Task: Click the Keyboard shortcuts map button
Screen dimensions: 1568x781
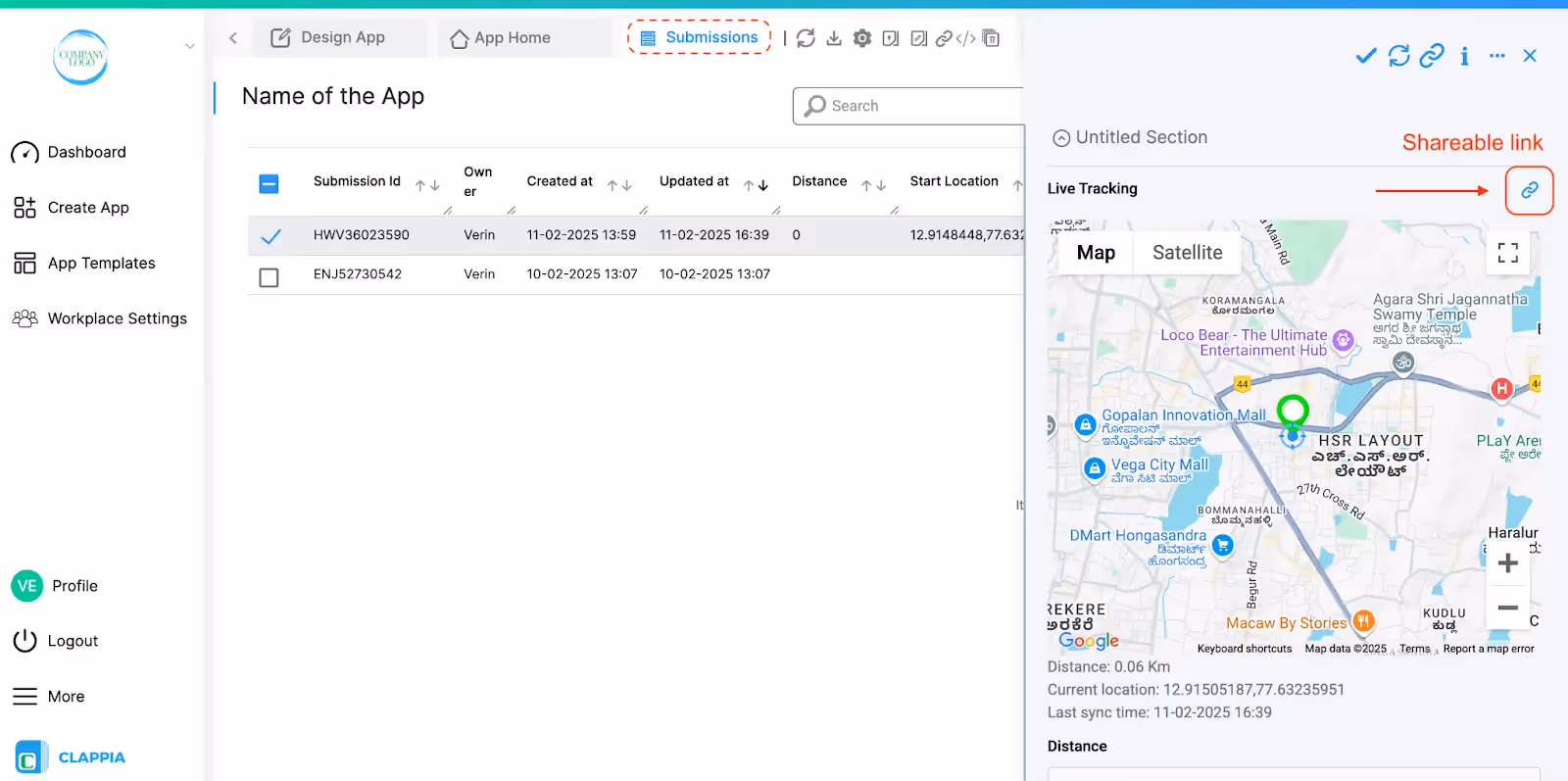Action: [x=1245, y=649]
